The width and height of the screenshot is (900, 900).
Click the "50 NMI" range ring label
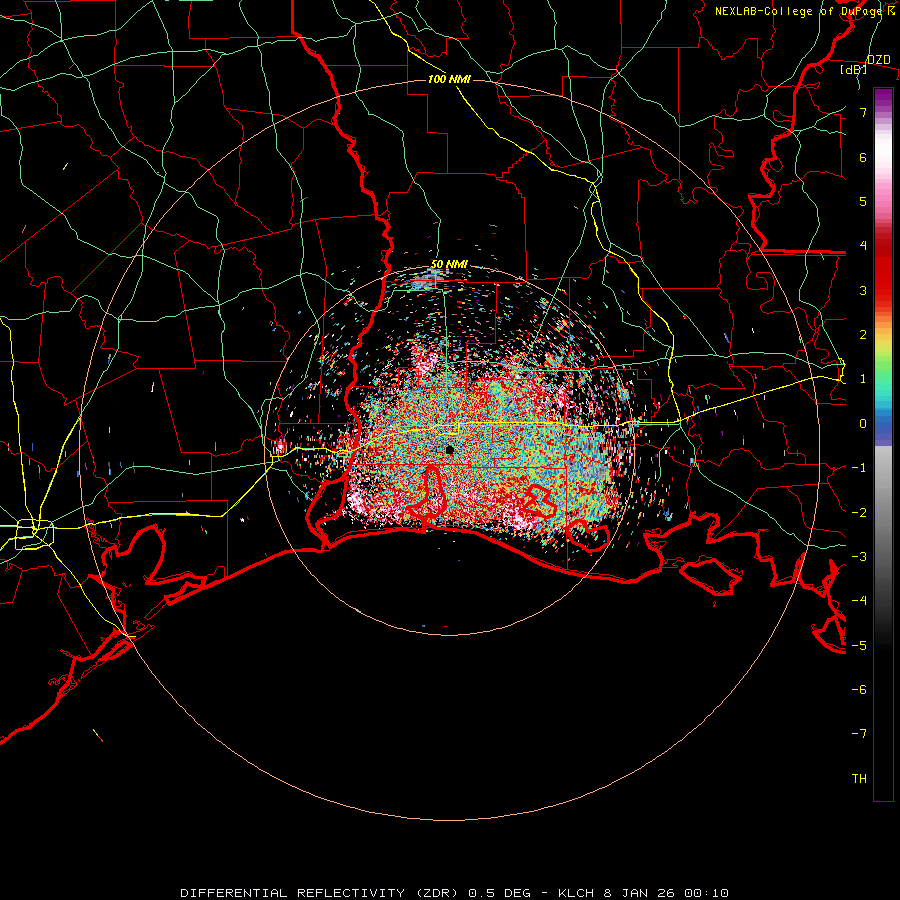click(x=449, y=264)
